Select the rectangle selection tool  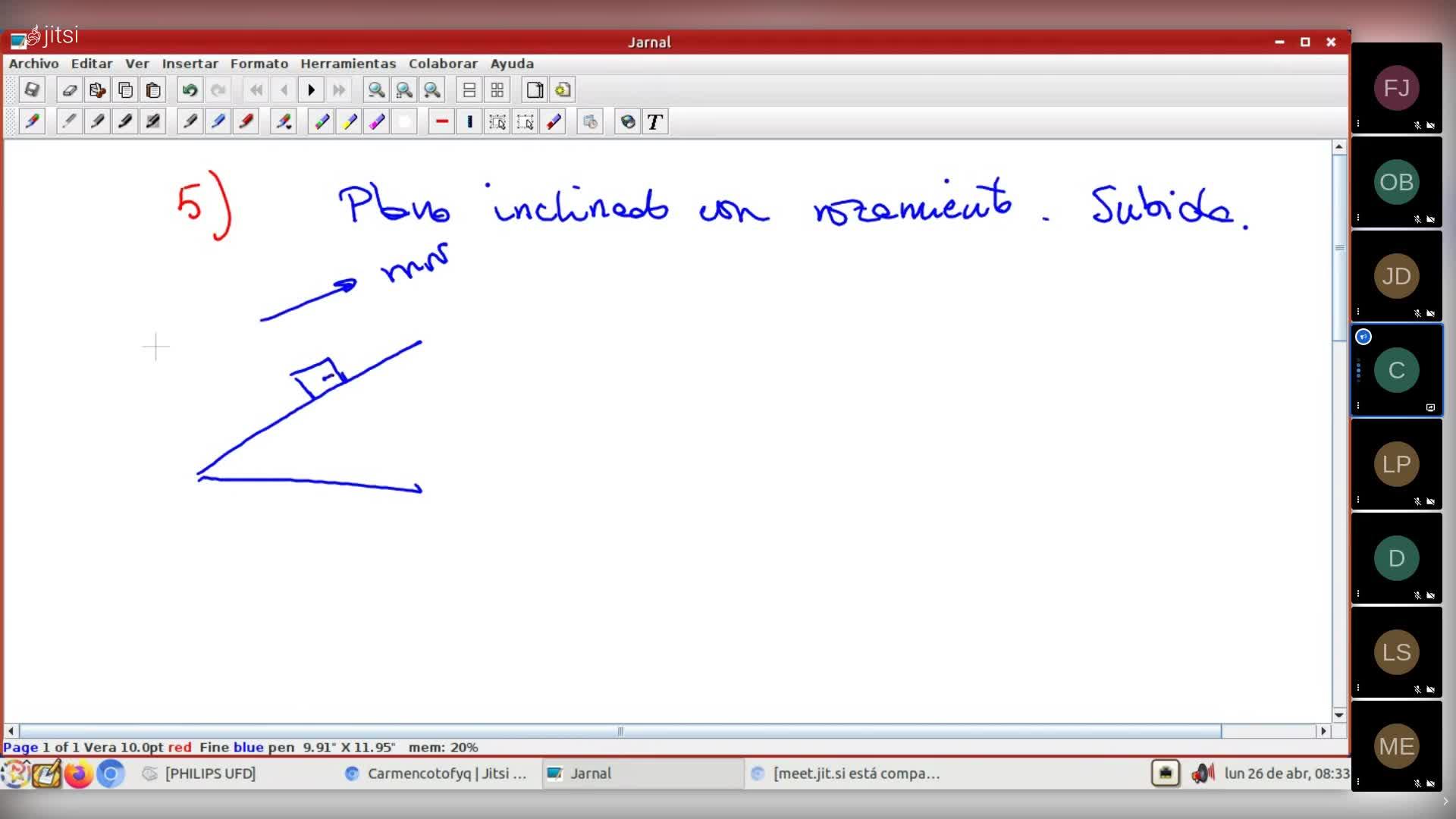click(497, 122)
